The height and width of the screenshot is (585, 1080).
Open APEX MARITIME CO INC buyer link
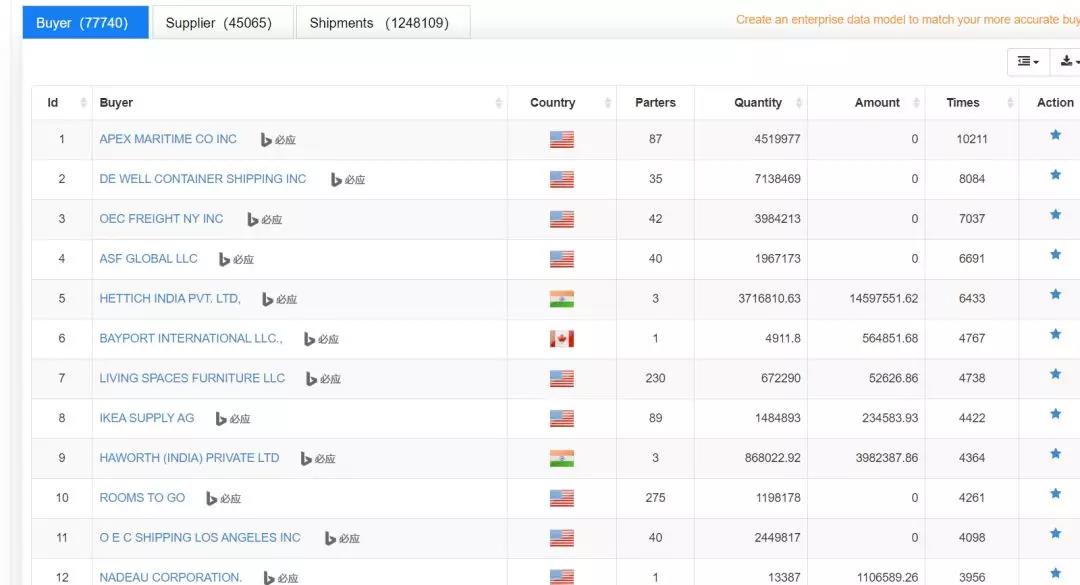(x=168, y=139)
